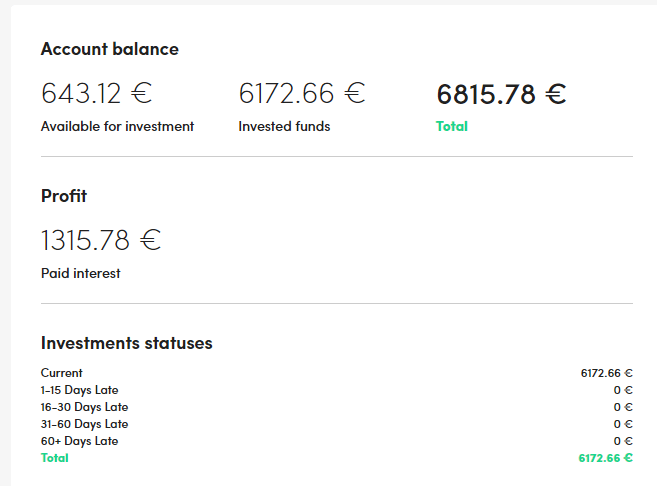Click the bold 6815.78 € total balance
The image size is (657, 486).
pos(502,95)
